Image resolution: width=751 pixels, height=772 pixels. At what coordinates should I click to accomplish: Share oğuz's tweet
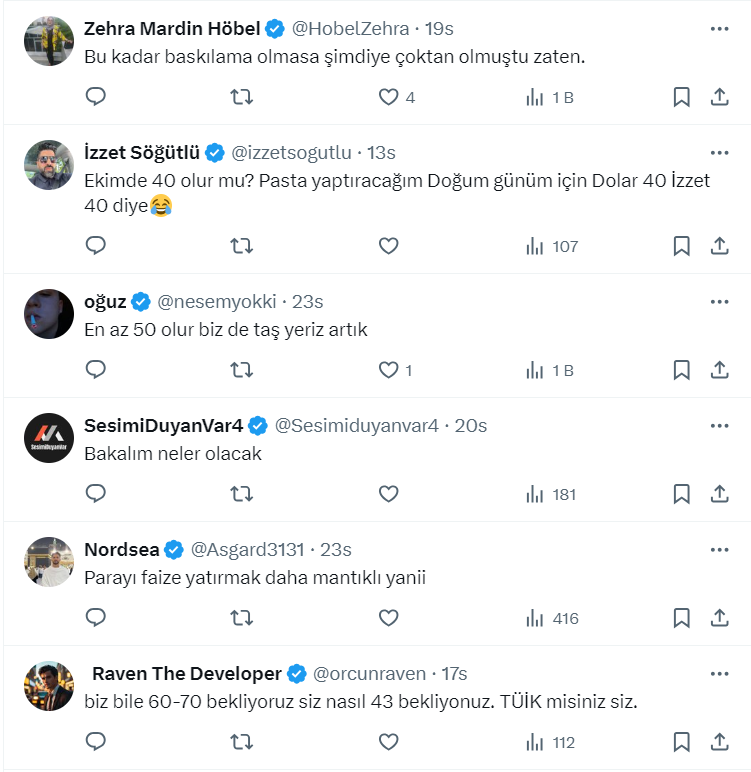tap(719, 370)
